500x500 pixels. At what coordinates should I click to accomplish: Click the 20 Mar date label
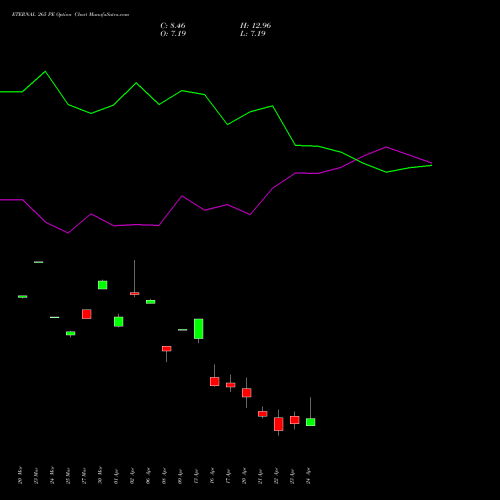(x=20, y=475)
